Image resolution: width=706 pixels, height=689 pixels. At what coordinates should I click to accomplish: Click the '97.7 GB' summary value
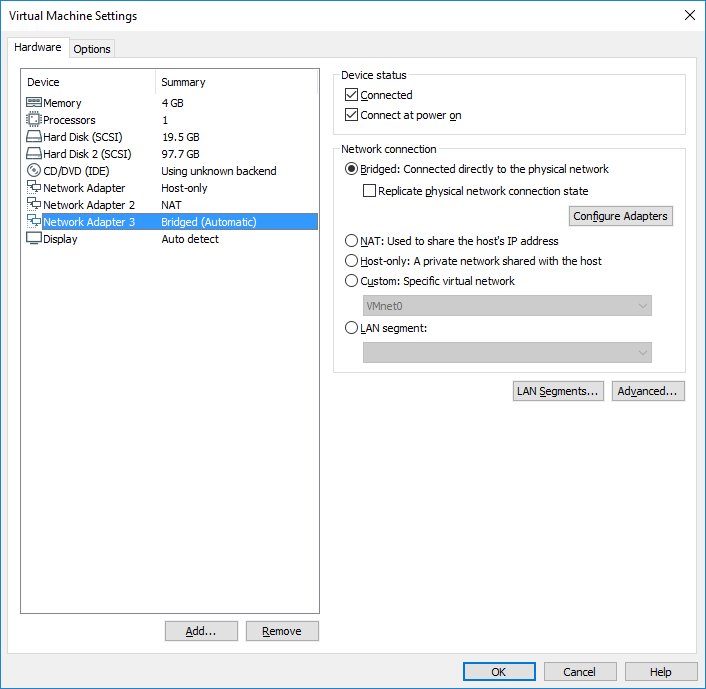coord(180,154)
